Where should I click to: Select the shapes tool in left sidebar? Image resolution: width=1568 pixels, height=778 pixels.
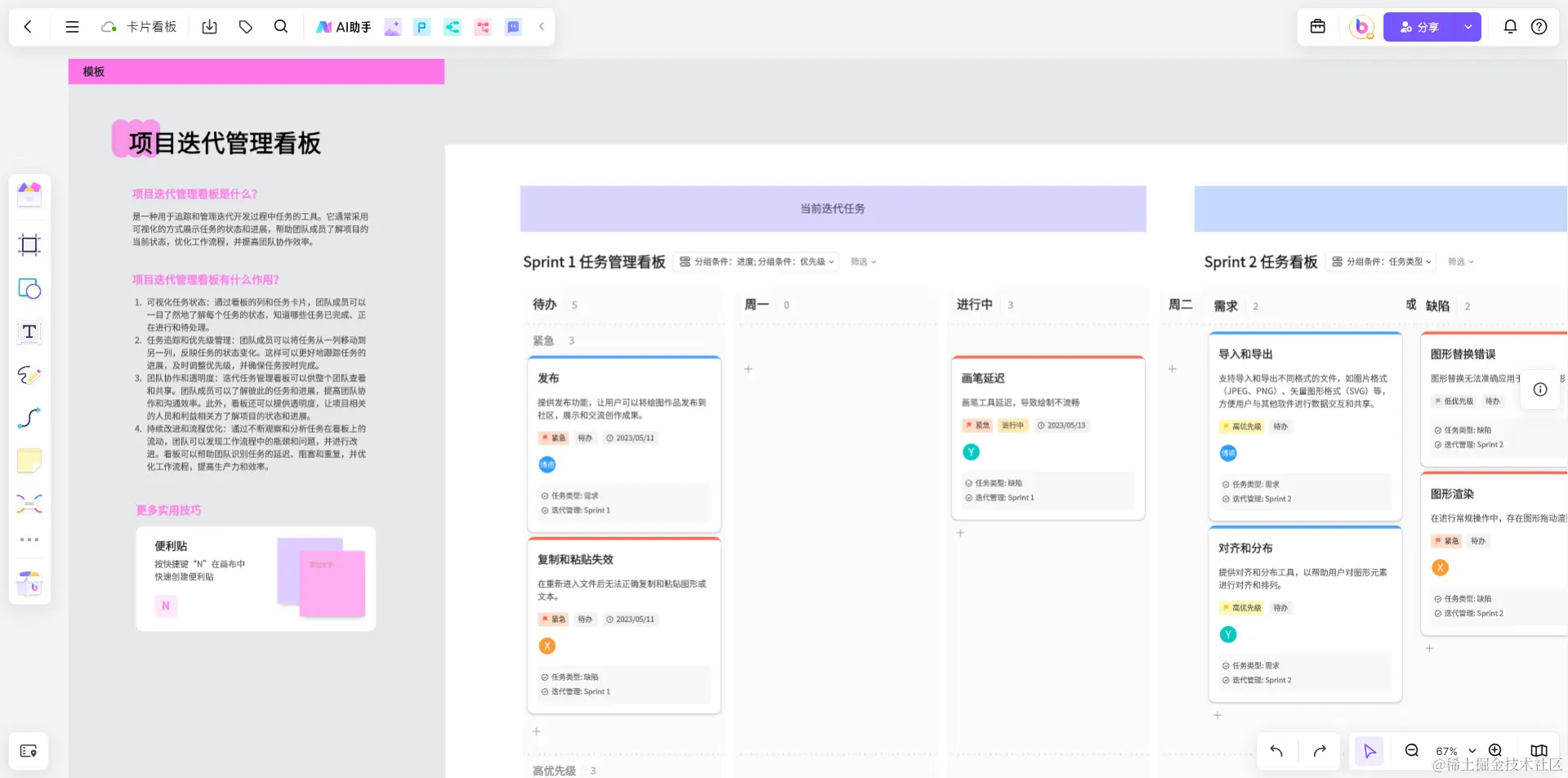(x=29, y=289)
